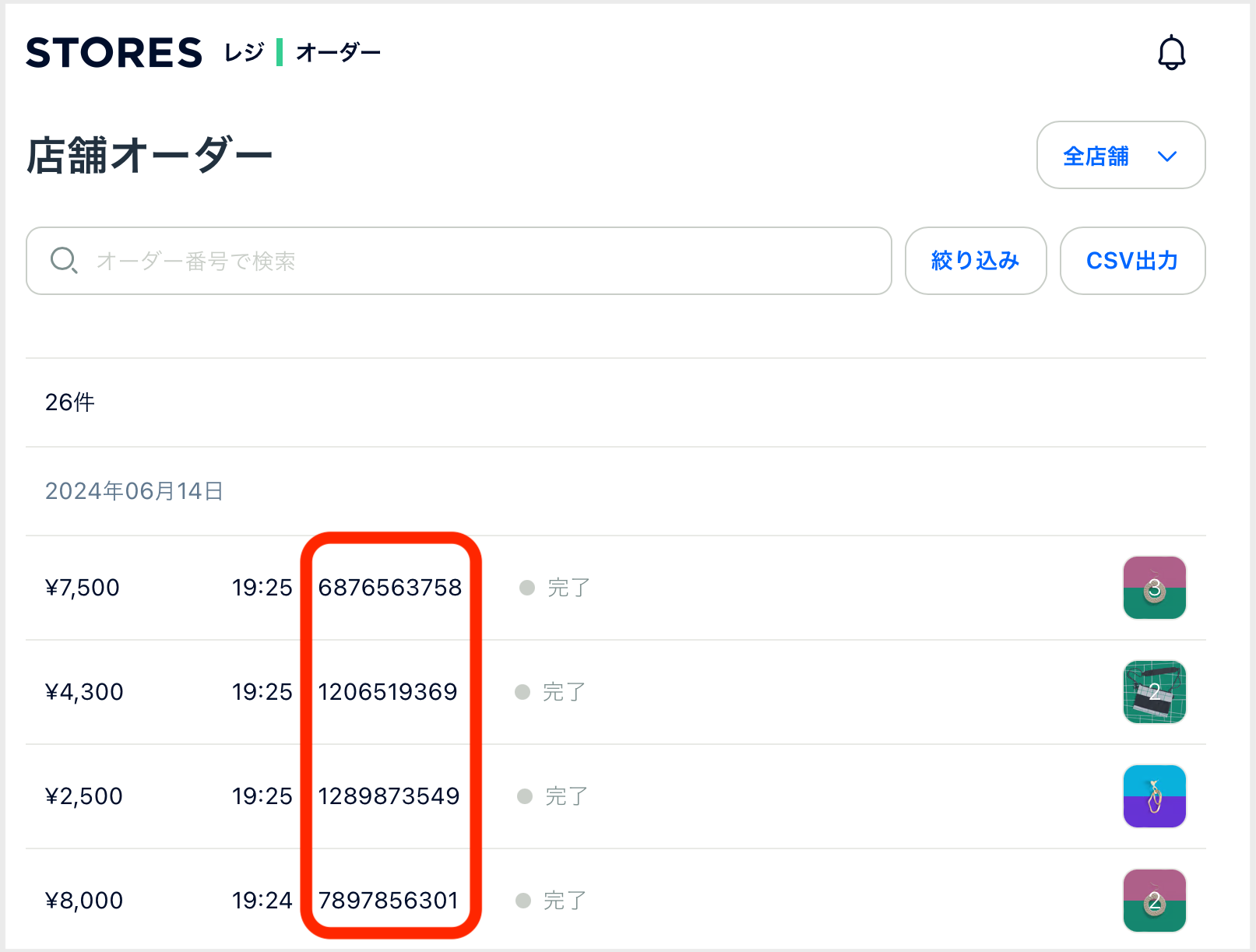Click the chevron arrow beside 全店舗
The height and width of the screenshot is (952, 1256).
click(1166, 156)
